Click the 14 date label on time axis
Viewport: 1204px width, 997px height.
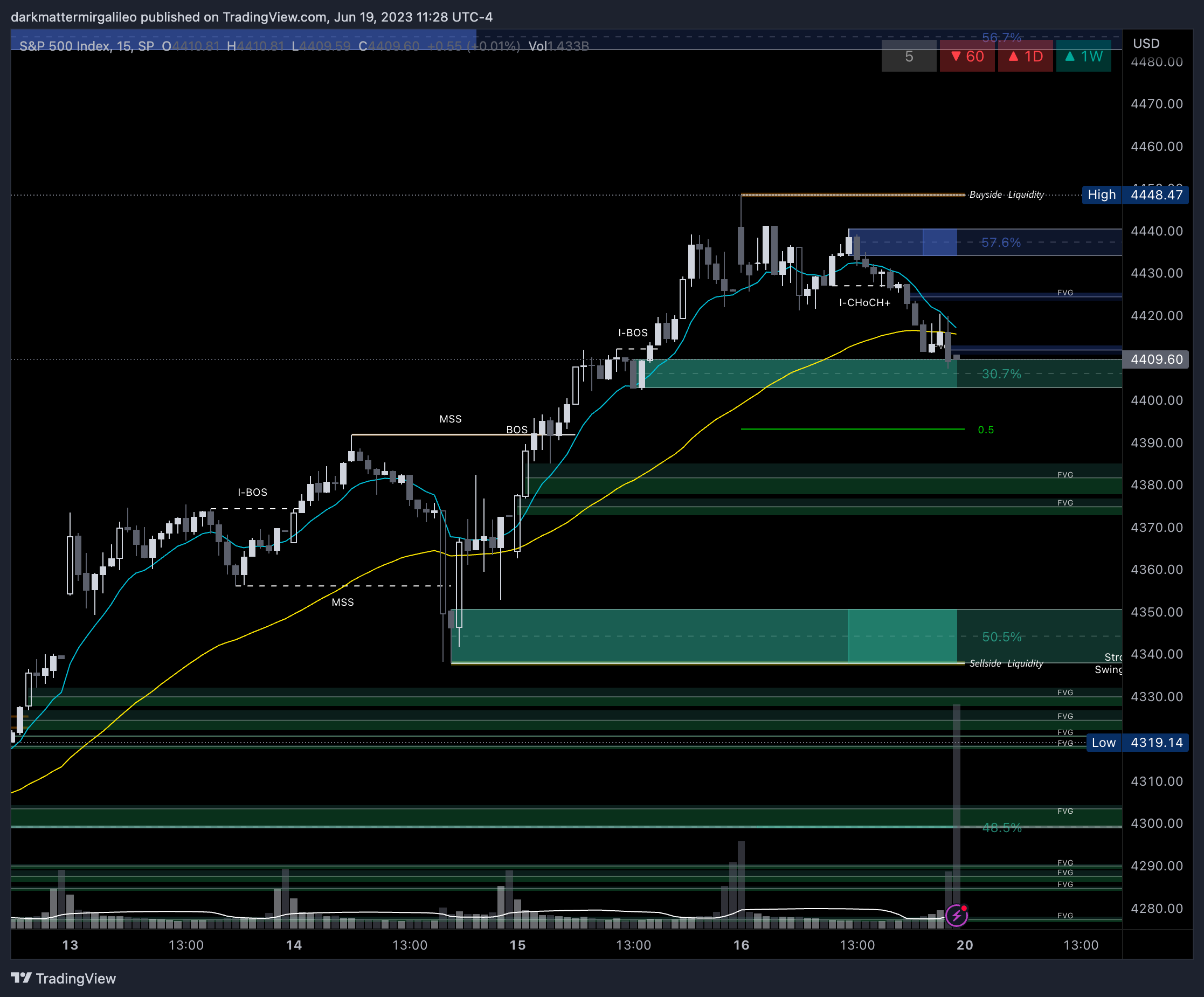294,945
